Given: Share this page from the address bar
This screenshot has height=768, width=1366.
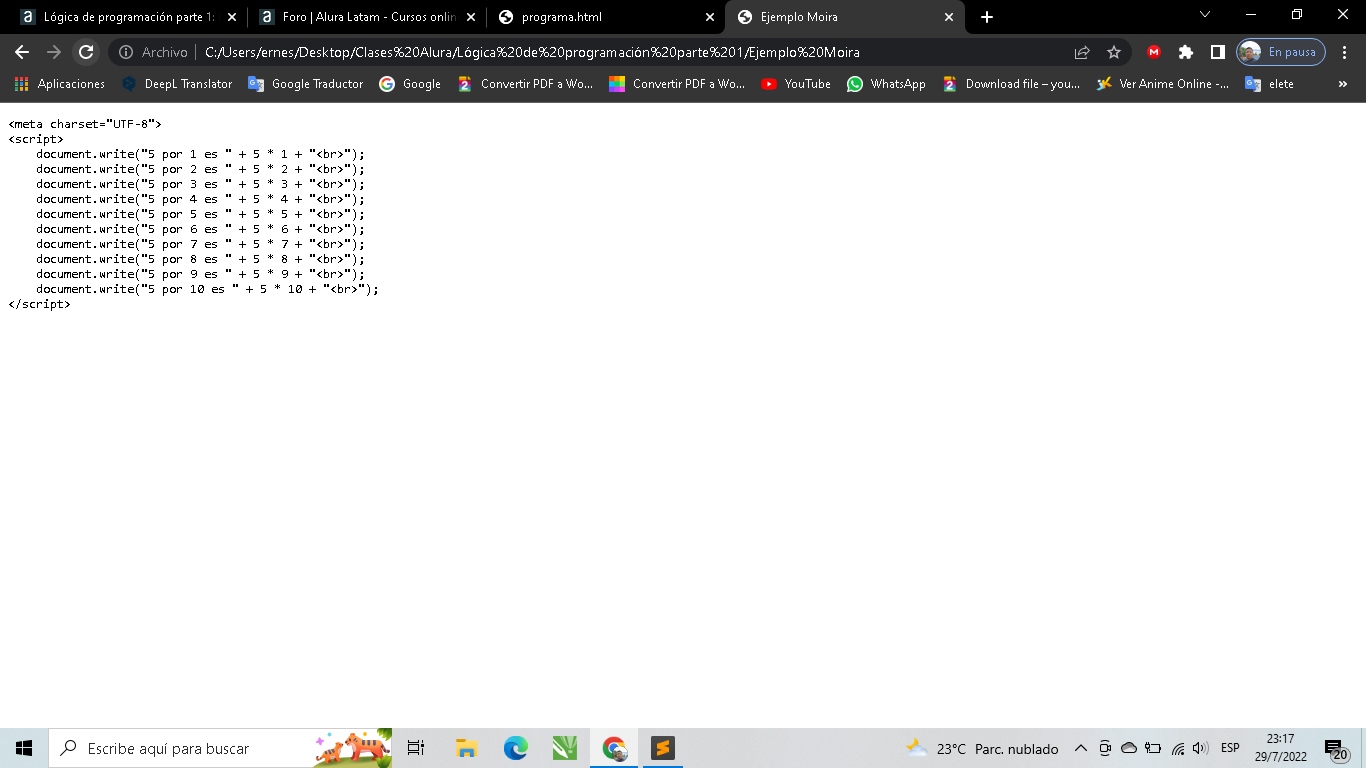Looking at the screenshot, I should tap(1082, 52).
